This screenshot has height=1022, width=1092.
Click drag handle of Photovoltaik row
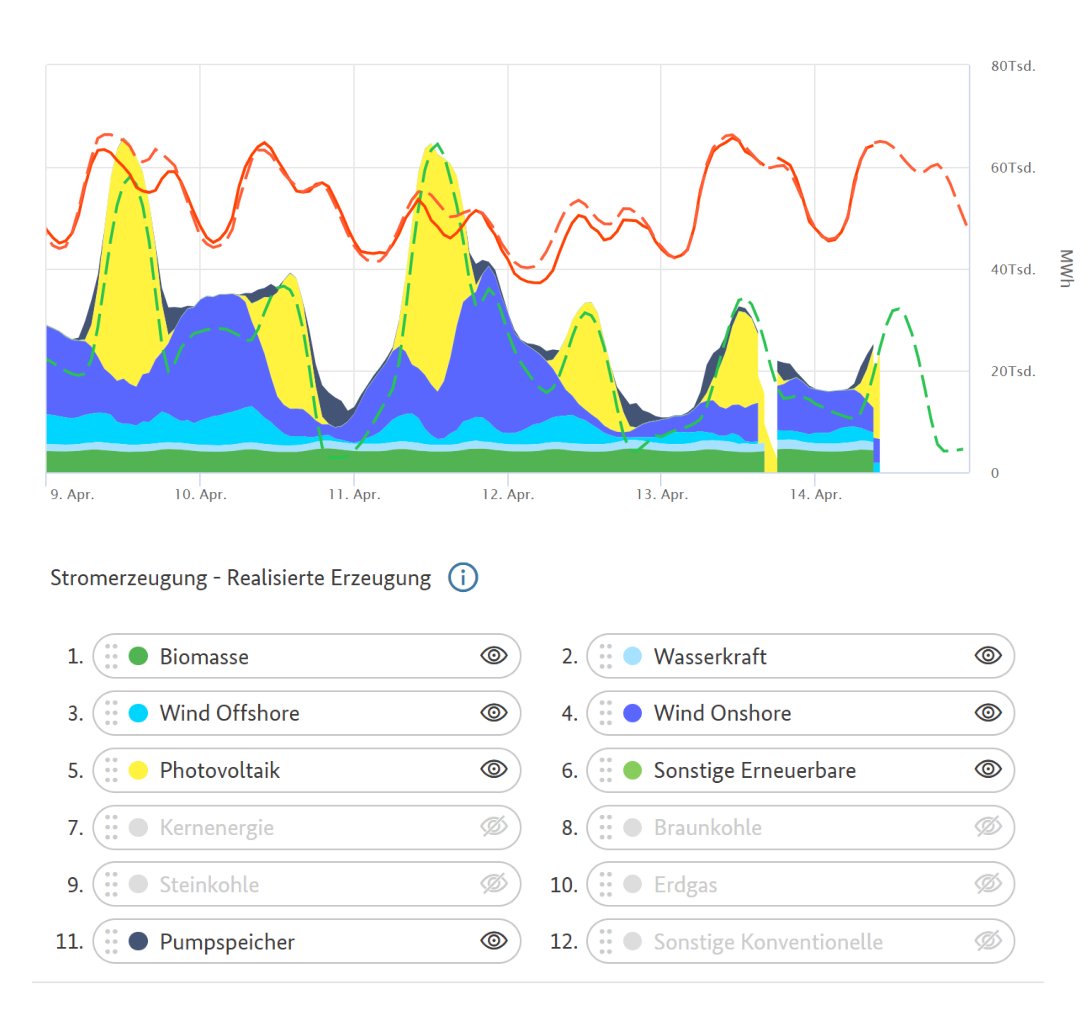coord(111,771)
